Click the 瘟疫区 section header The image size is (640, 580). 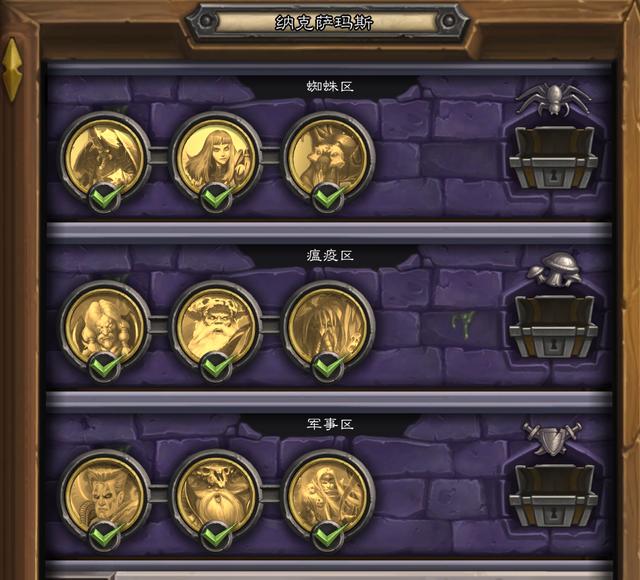[x=330, y=256]
